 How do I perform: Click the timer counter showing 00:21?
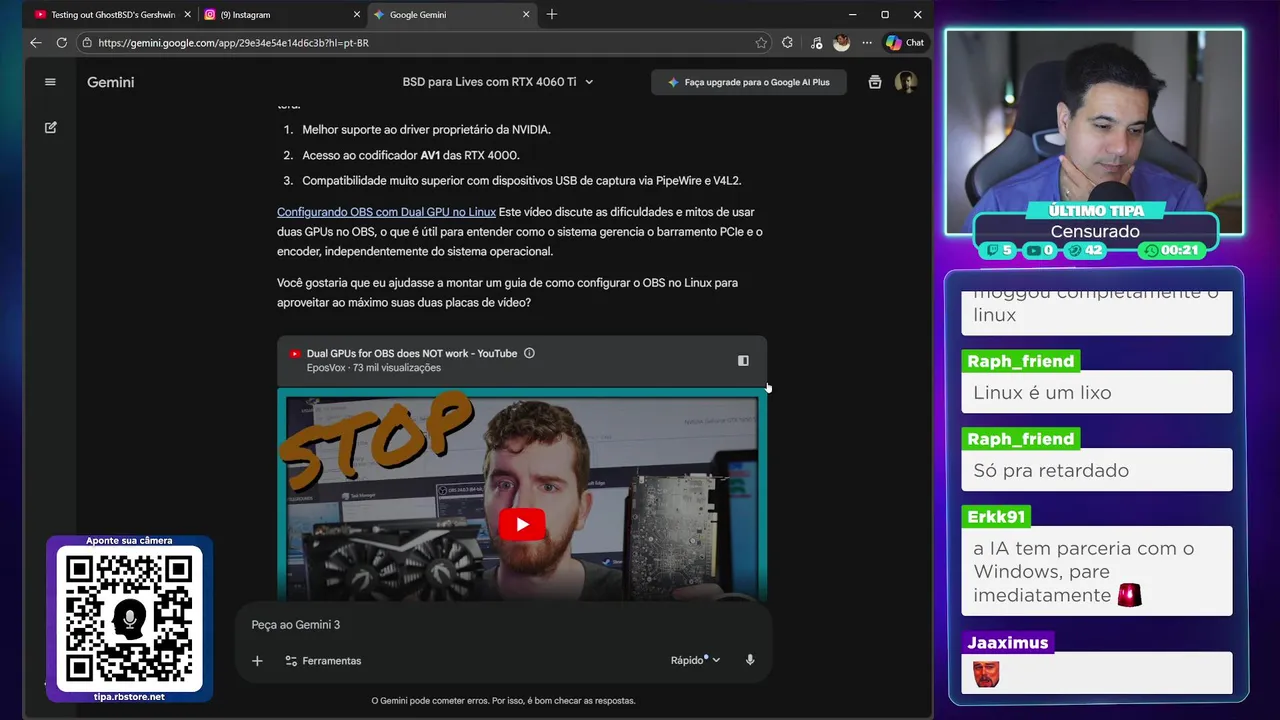click(x=1172, y=250)
